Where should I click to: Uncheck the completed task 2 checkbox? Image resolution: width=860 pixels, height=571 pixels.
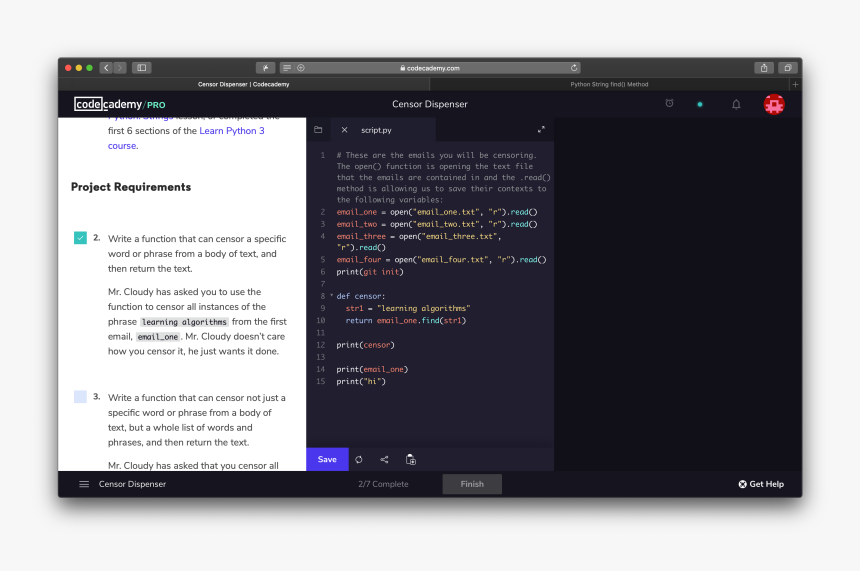pyautogui.click(x=80, y=238)
